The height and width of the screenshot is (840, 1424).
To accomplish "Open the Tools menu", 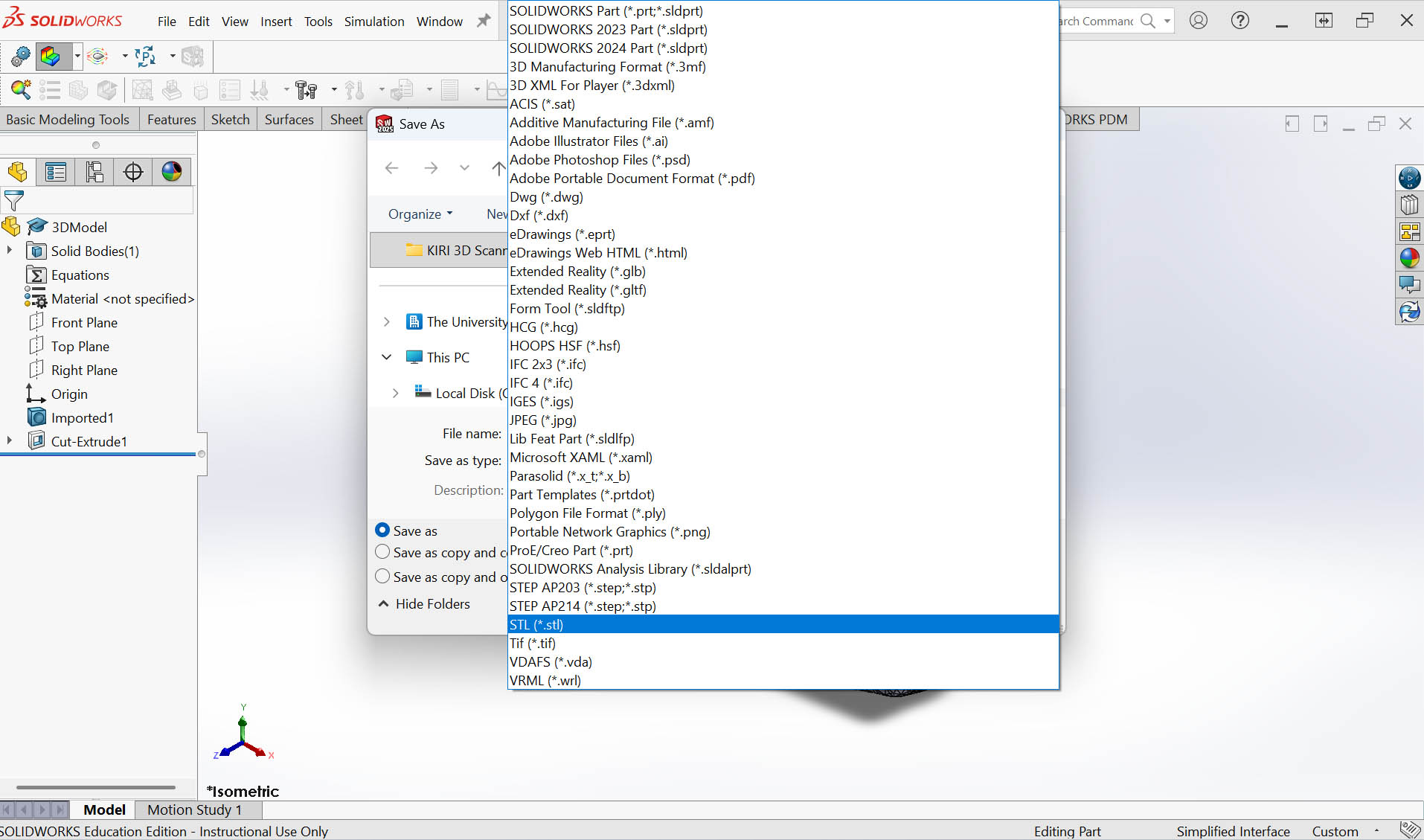I will click(318, 22).
